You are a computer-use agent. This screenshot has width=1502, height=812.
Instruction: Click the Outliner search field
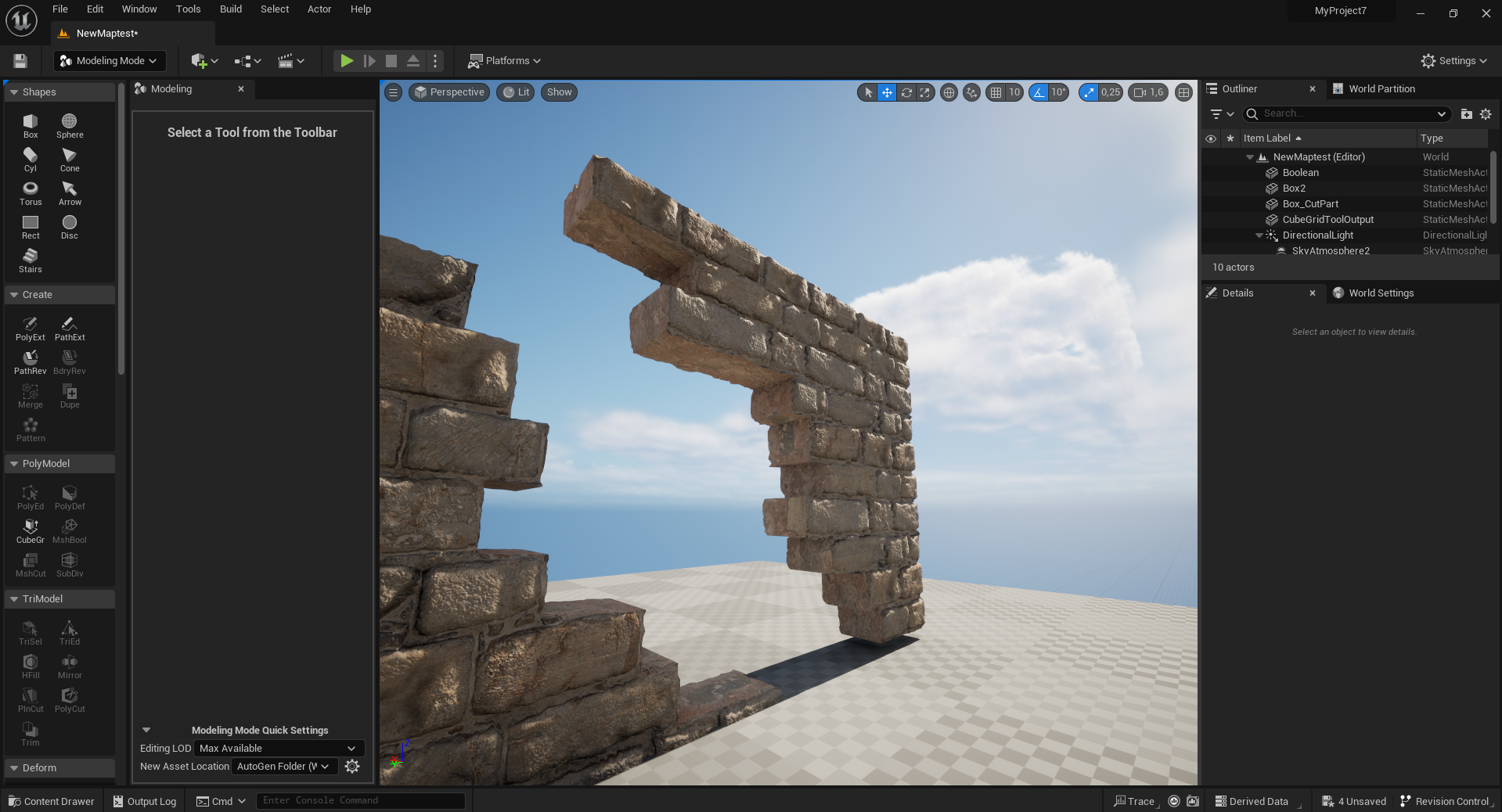(1347, 113)
